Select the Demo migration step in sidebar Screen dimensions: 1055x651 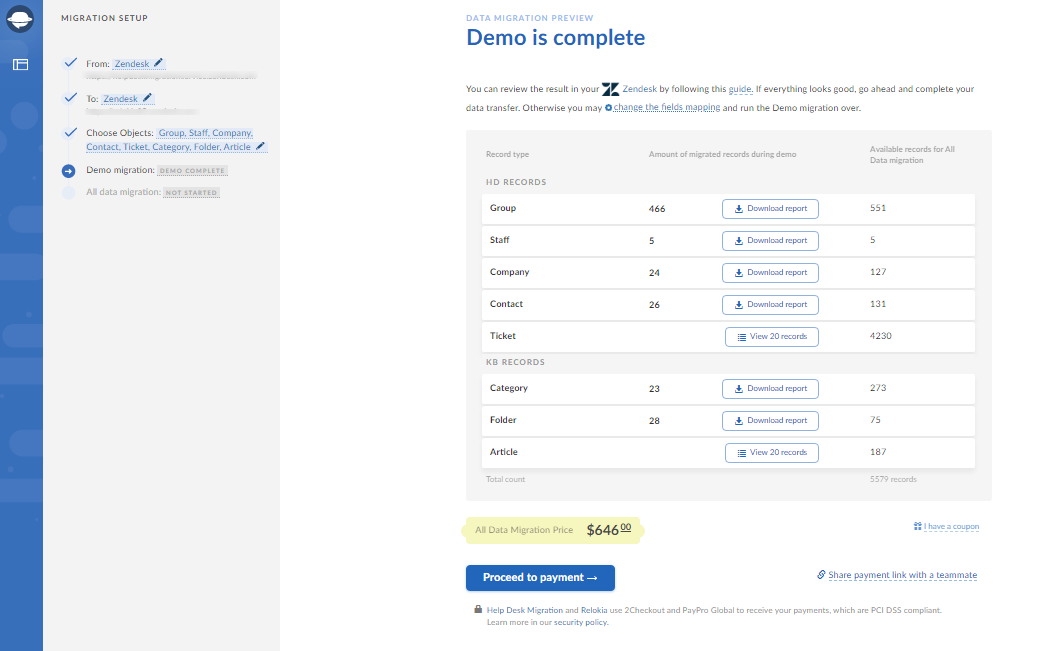122,171
